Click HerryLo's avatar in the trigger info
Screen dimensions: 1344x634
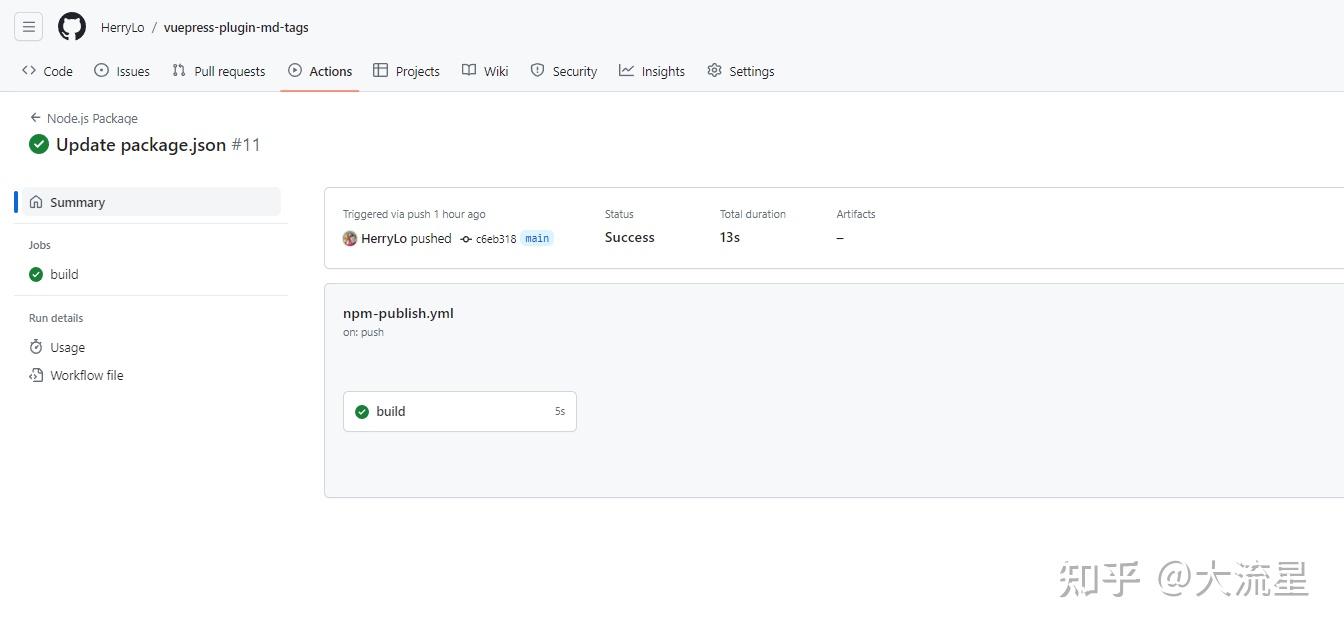350,238
